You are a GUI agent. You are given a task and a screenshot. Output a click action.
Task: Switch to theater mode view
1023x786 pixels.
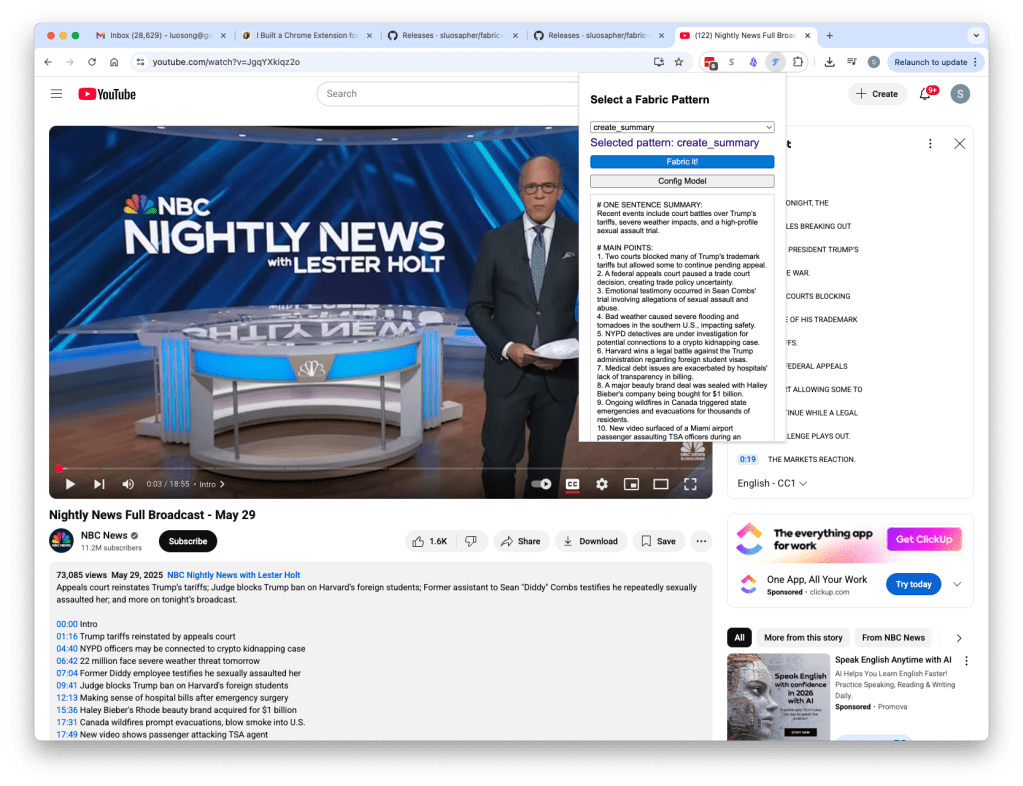[x=661, y=484]
